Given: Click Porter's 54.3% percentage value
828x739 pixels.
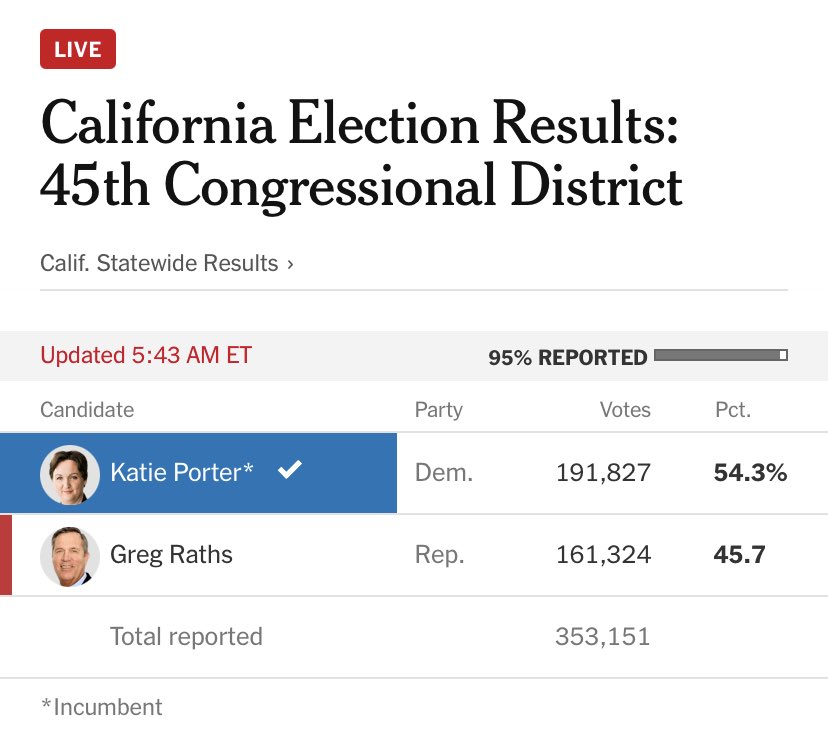Looking at the screenshot, I should click(750, 472).
